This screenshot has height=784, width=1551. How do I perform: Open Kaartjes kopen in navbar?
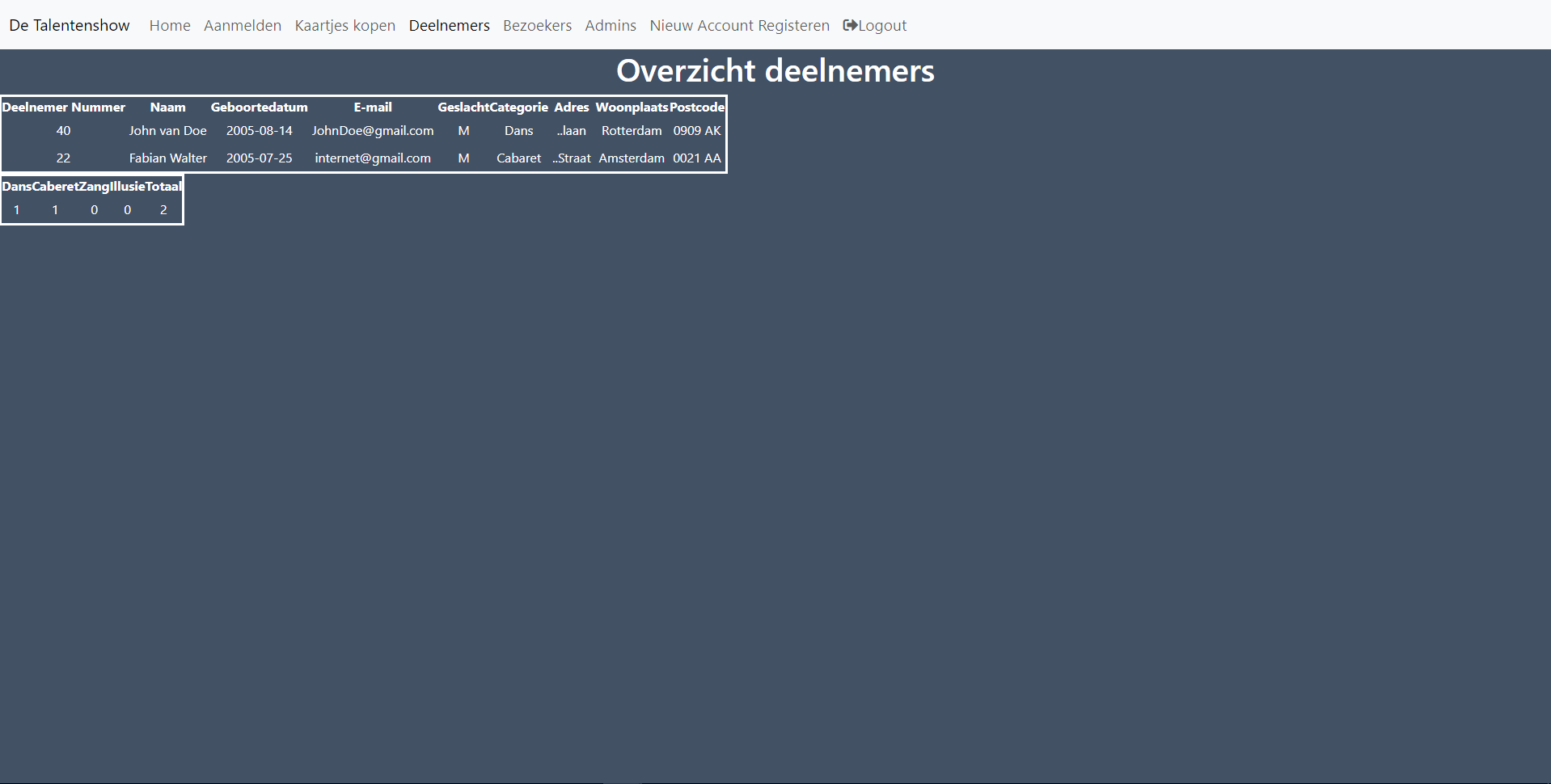point(345,25)
